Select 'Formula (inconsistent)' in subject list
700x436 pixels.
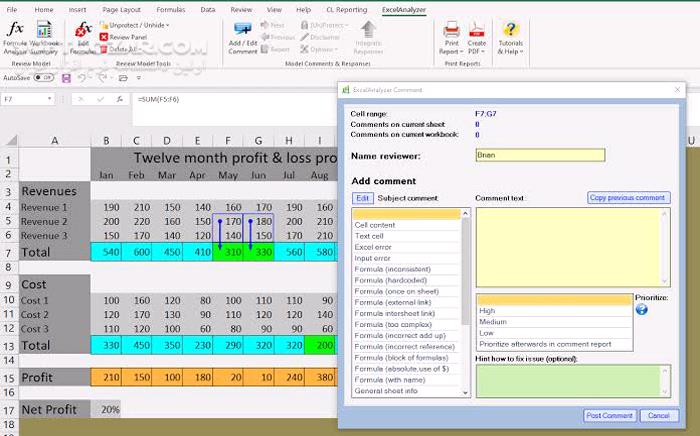(406, 269)
